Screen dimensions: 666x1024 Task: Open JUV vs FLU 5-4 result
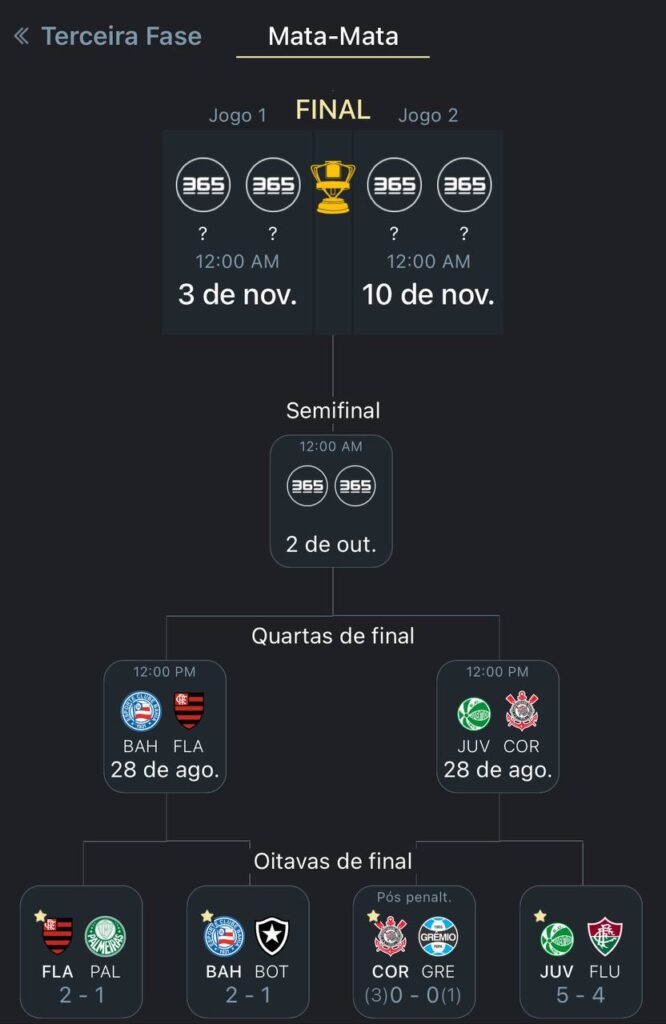click(x=581, y=952)
